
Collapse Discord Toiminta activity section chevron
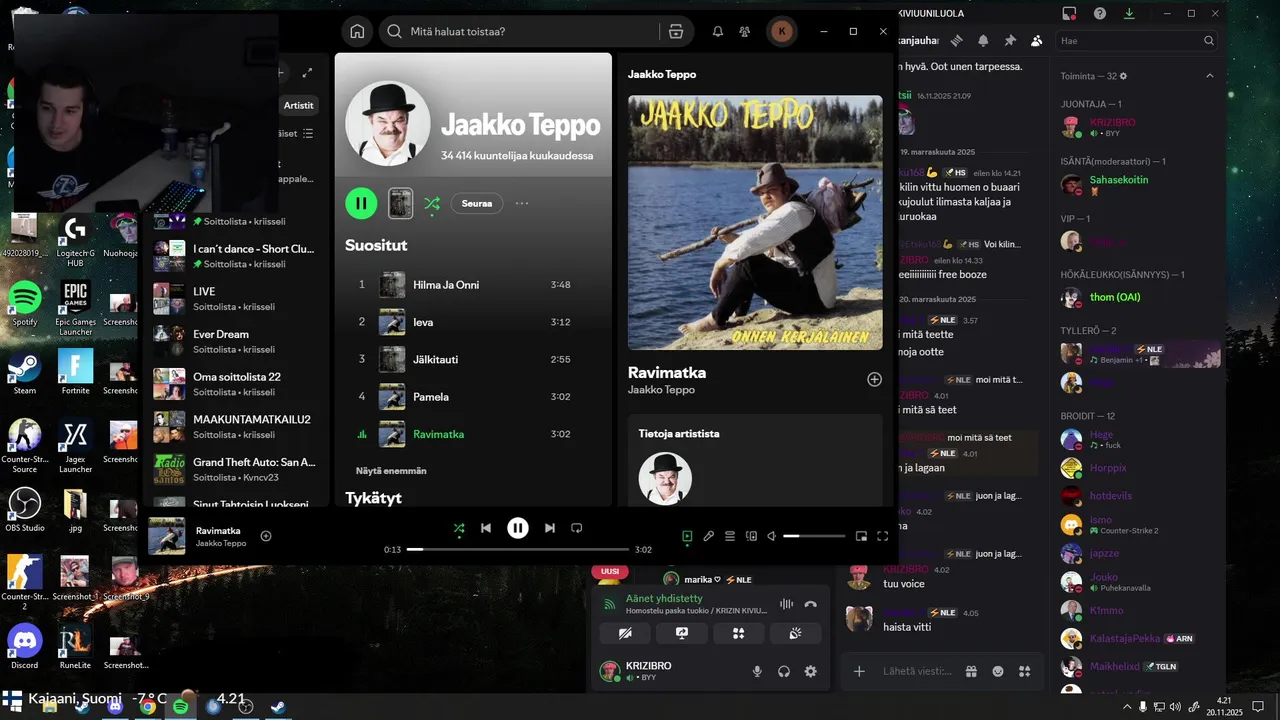[1209, 76]
